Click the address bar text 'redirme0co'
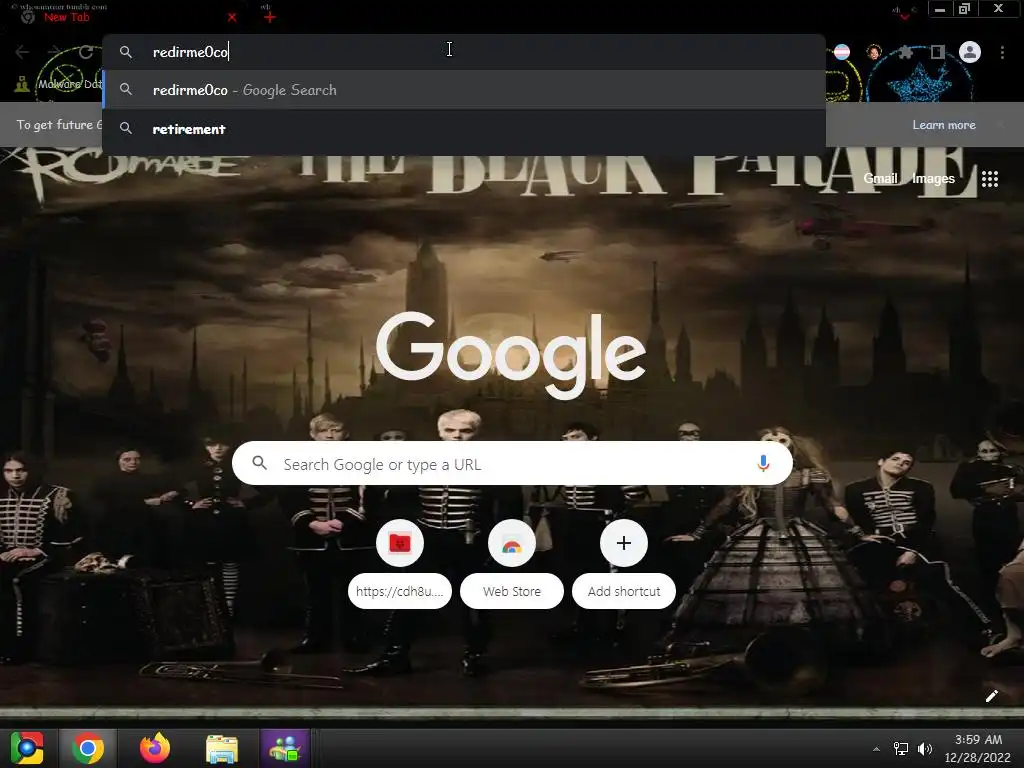The image size is (1024, 768). point(190,52)
